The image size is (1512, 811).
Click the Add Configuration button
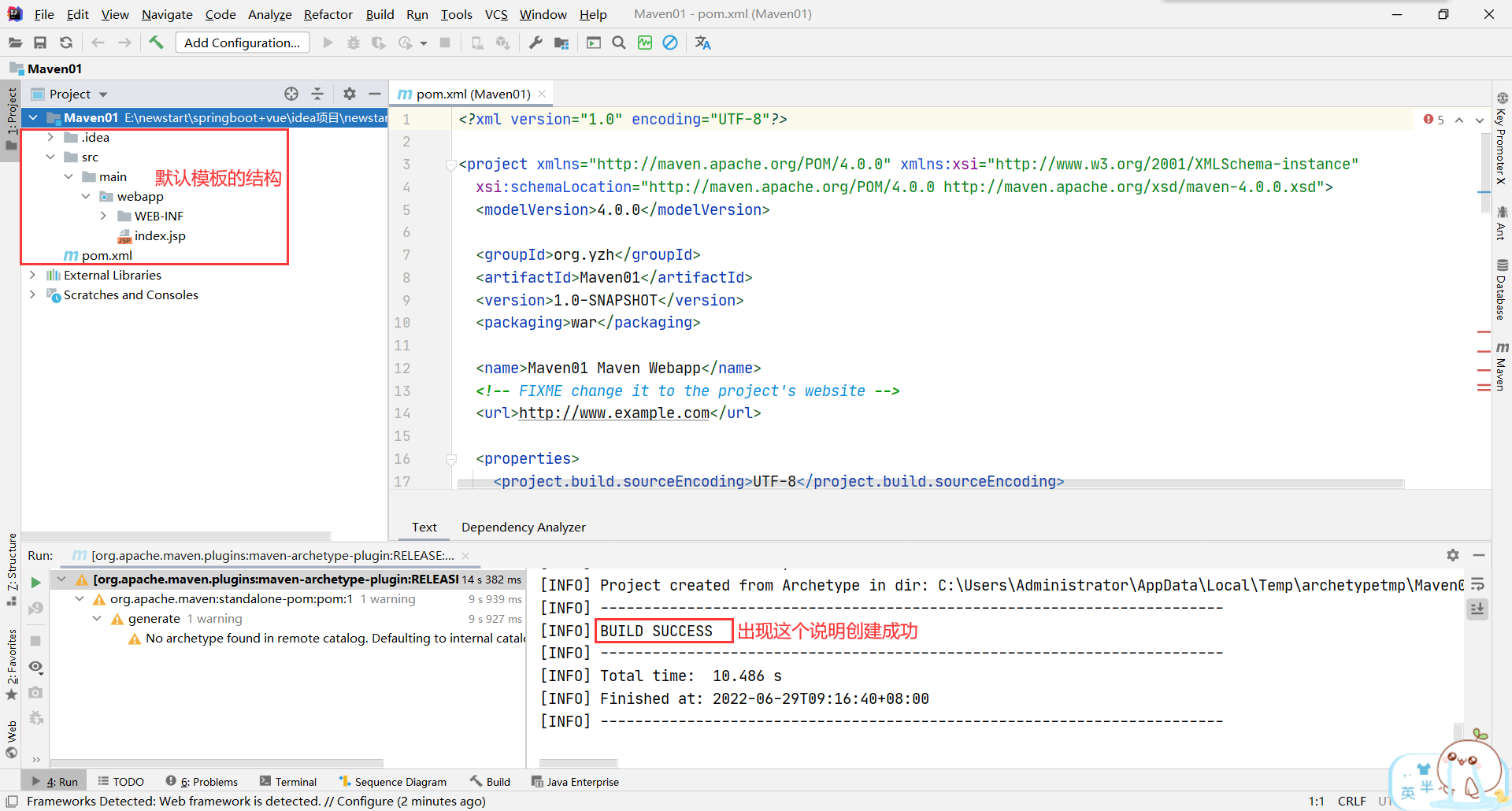(242, 43)
